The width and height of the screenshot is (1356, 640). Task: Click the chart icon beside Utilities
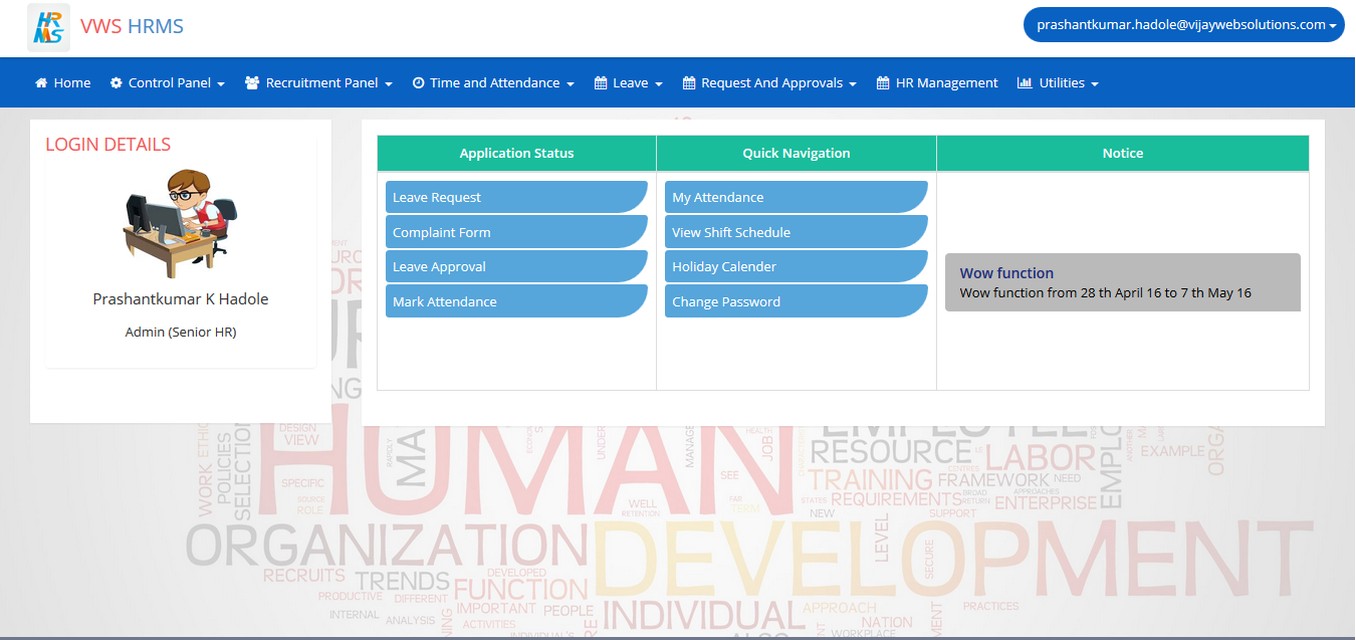coord(1025,82)
